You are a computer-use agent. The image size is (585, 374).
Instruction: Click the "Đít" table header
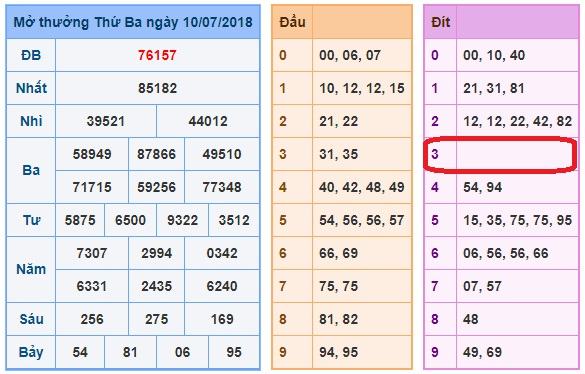(x=441, y=22)
